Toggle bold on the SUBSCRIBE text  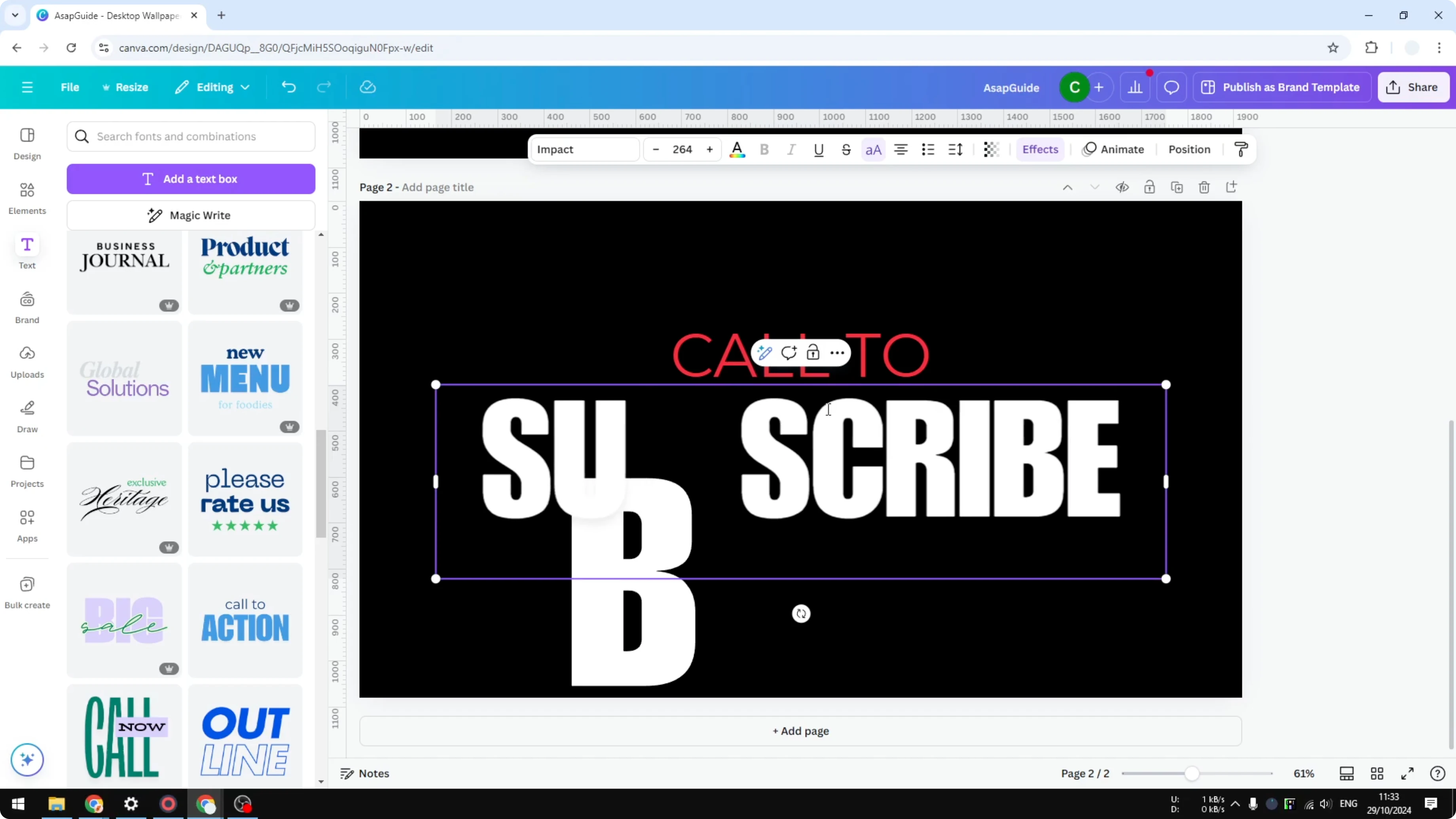pyautogui.click(x=764, y=149)
